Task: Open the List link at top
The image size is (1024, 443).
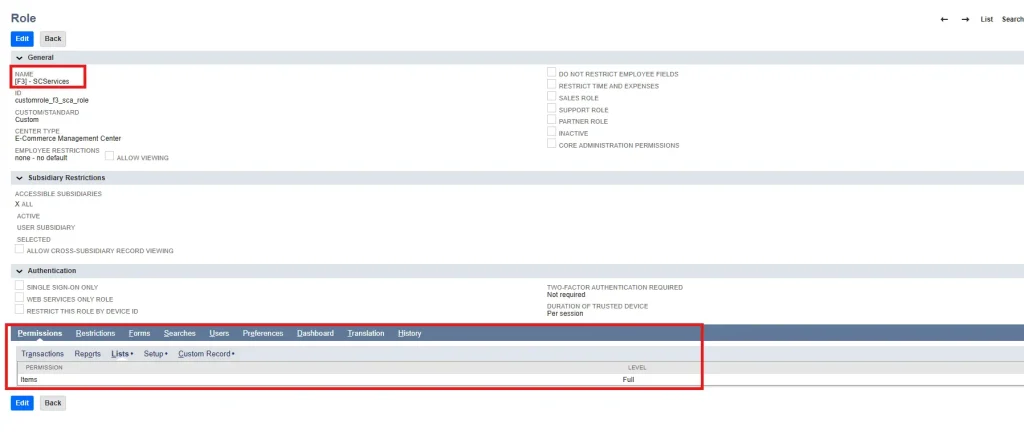Action: (x=986, y=20)
